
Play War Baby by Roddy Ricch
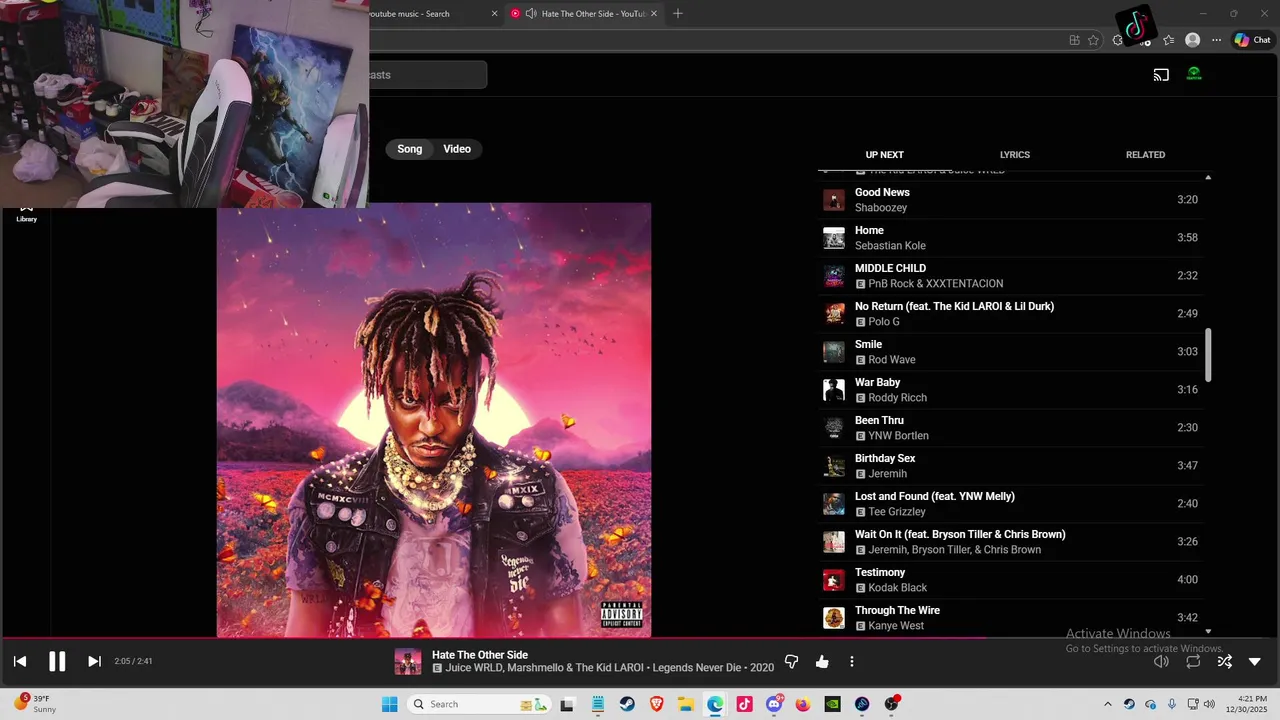point(1010,390)
